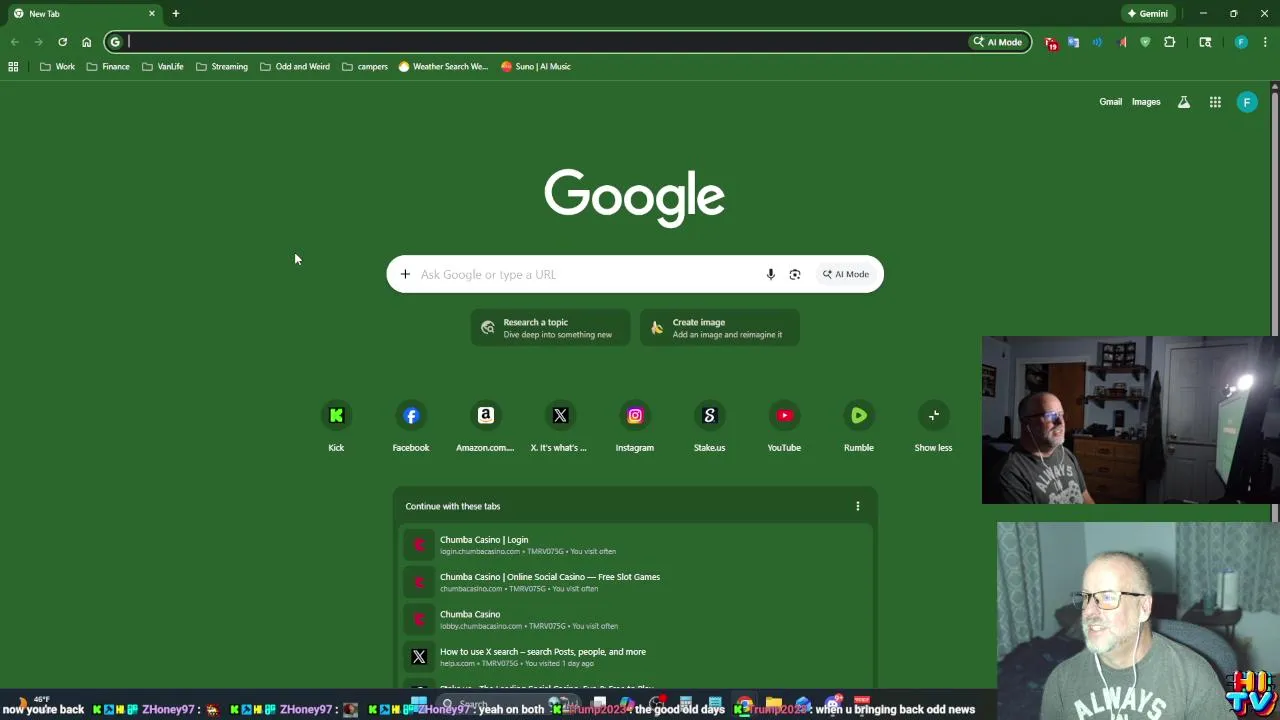Open a new tab with plus button
Screen dimensions: 1280x720
(x=175, y=13)
